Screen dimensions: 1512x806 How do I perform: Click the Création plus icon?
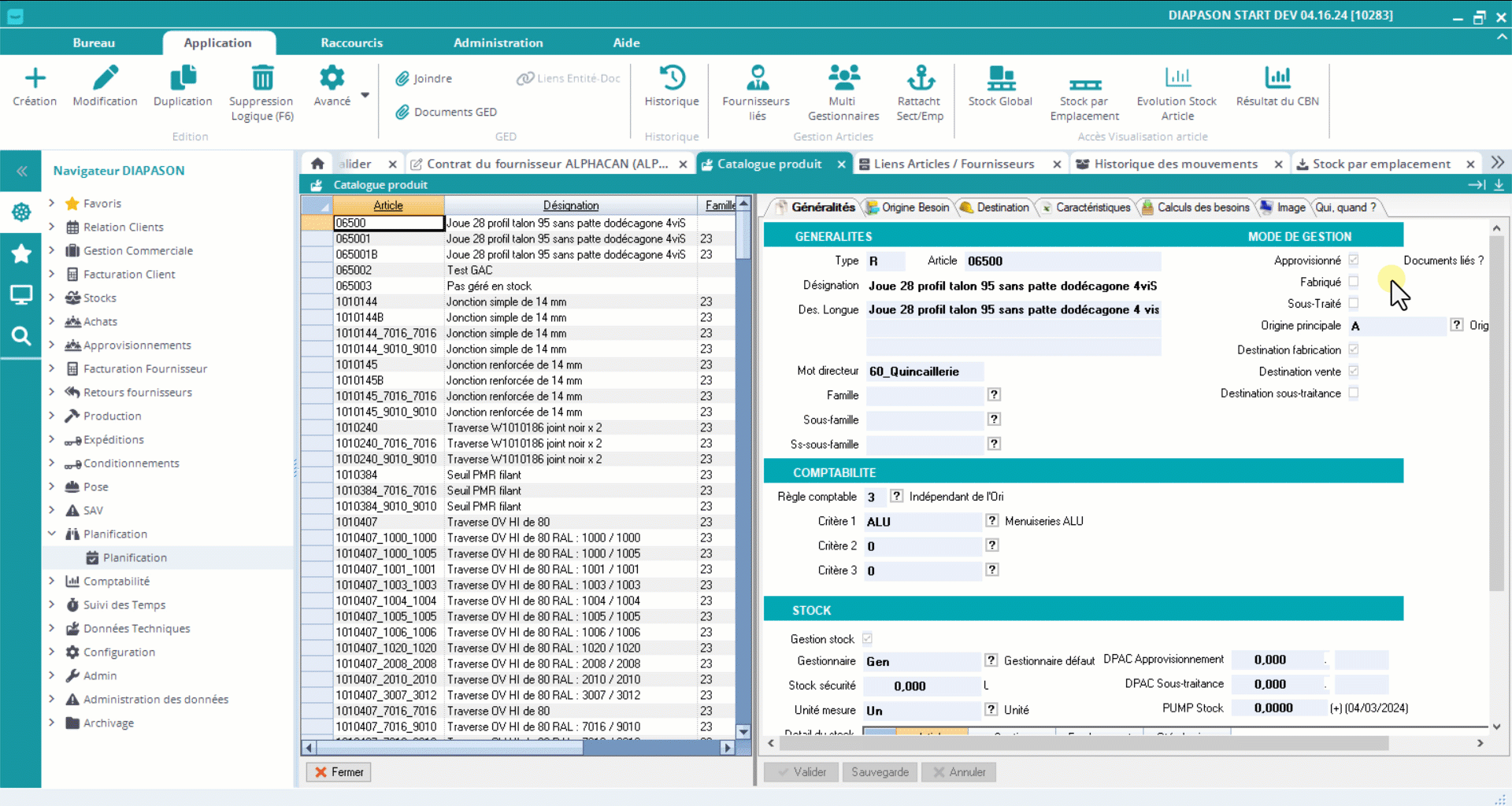[35, 78]
